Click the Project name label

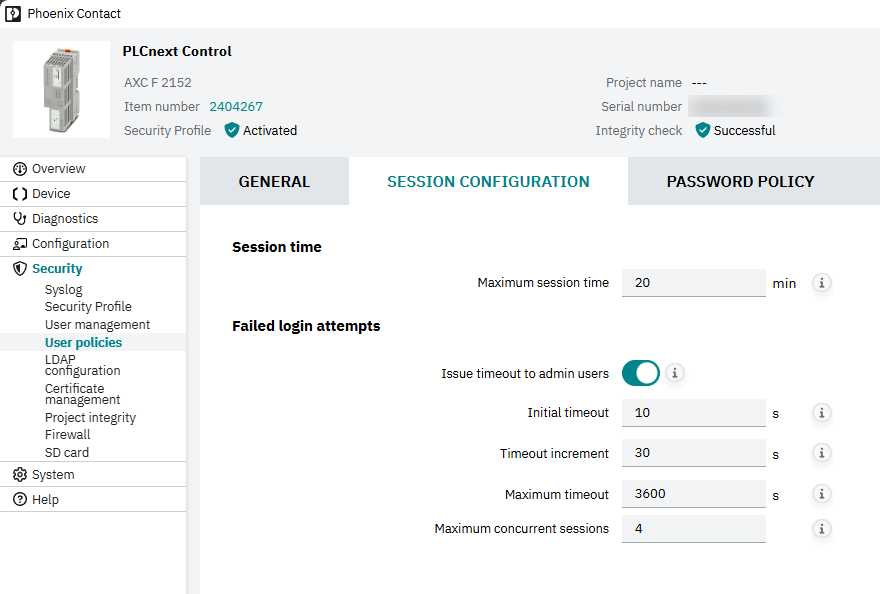(x=644, y=83)
